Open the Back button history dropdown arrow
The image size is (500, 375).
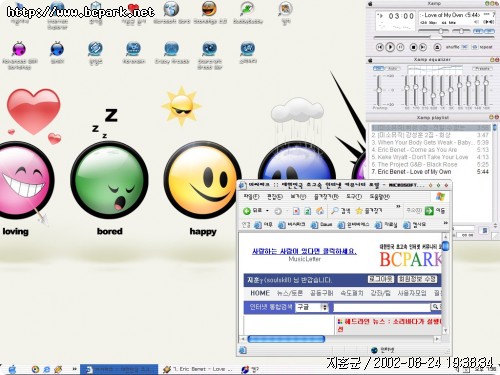coord(267,211)
